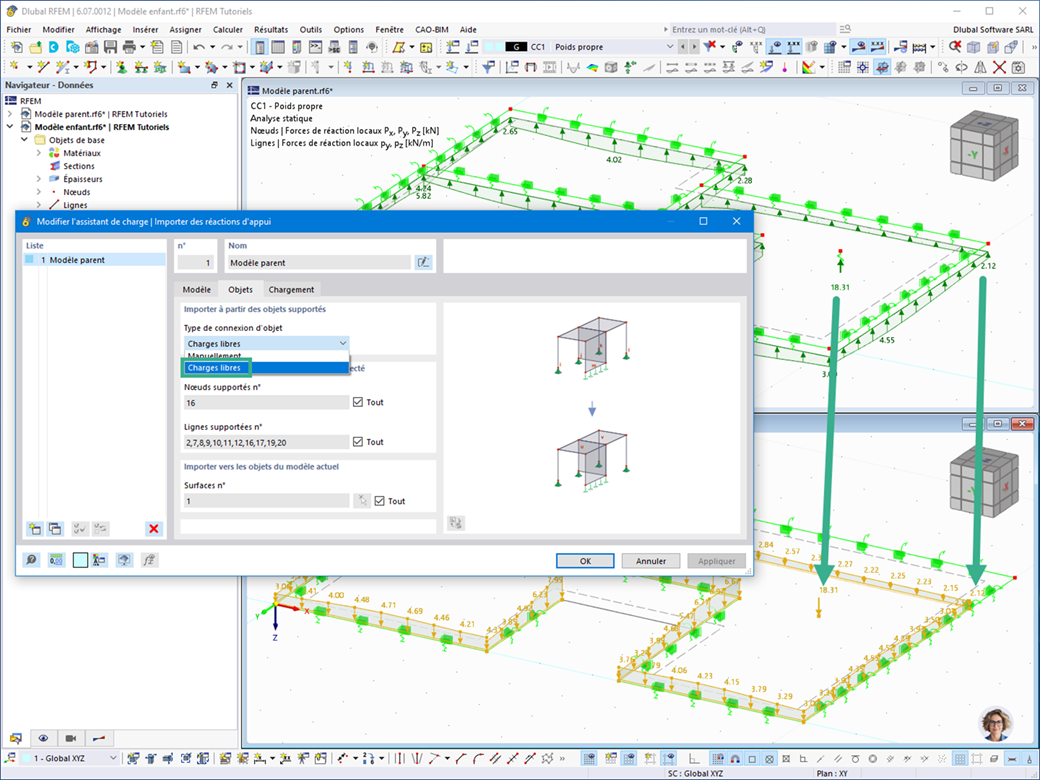Toggle the Tables panel display icon
Screen dimensions: 1040x780
click(x=279, y=47)
